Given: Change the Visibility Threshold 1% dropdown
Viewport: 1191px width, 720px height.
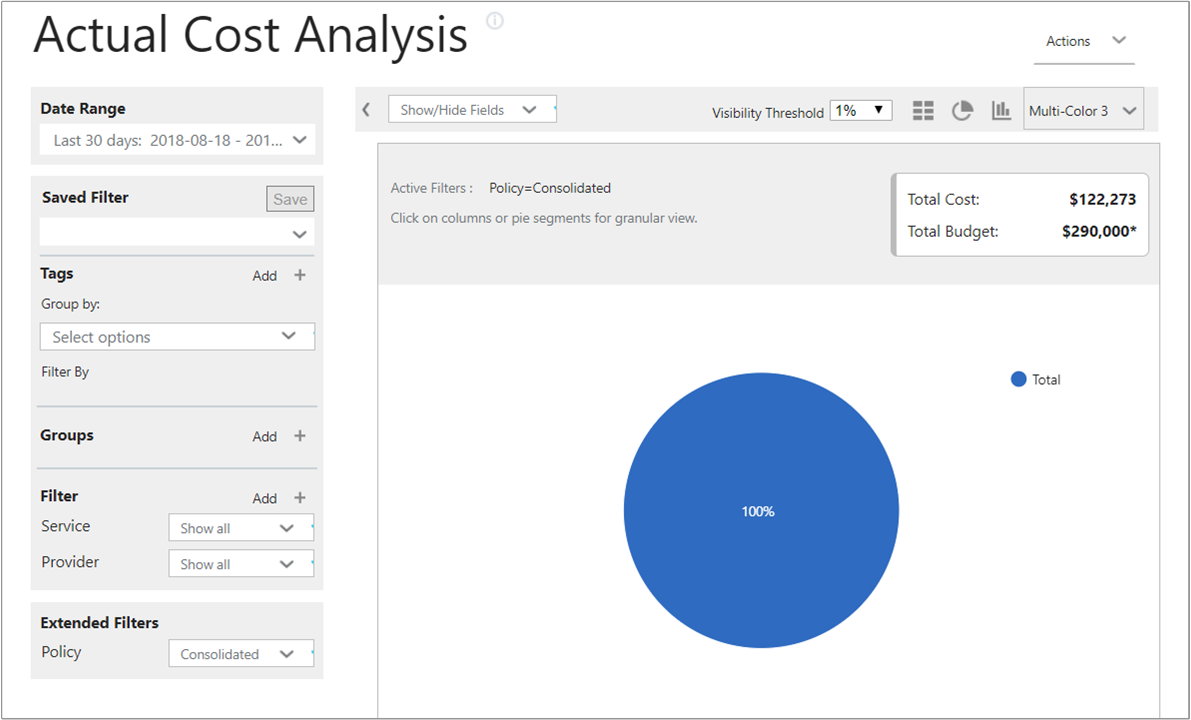Looking at the screenshot, I should tap(861, 111).
